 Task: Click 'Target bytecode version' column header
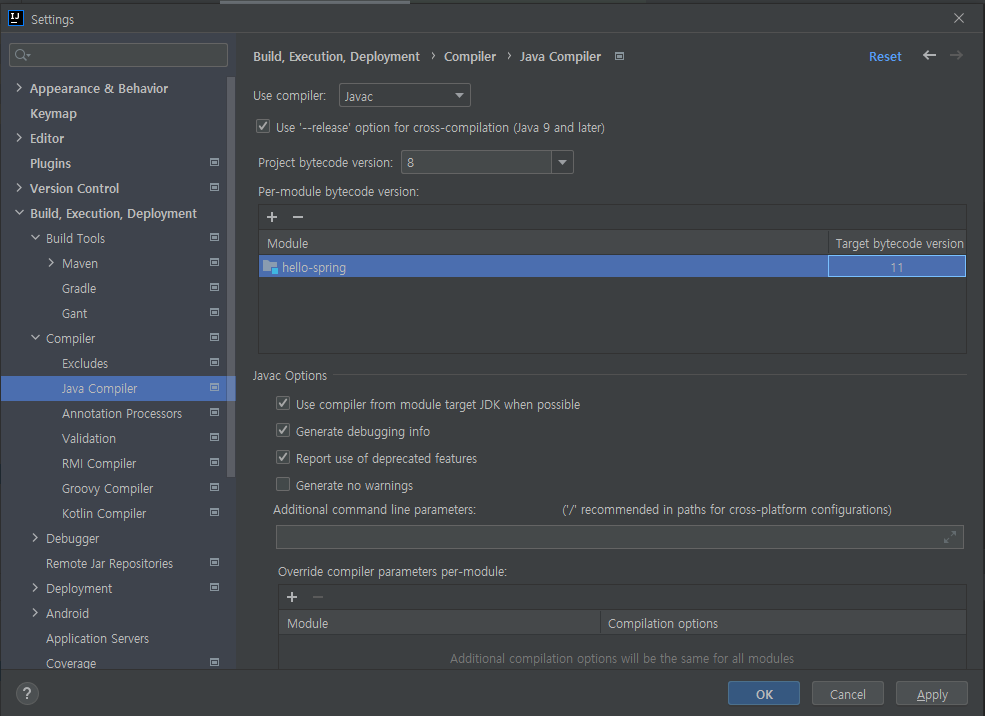(899, 243)
